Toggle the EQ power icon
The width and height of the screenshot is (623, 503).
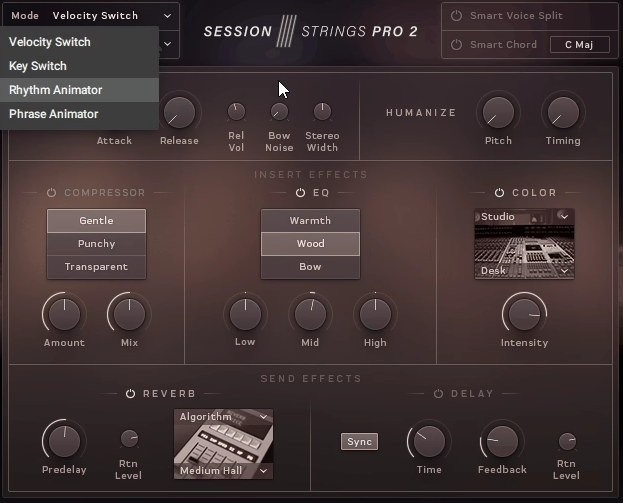click(300, 193)
